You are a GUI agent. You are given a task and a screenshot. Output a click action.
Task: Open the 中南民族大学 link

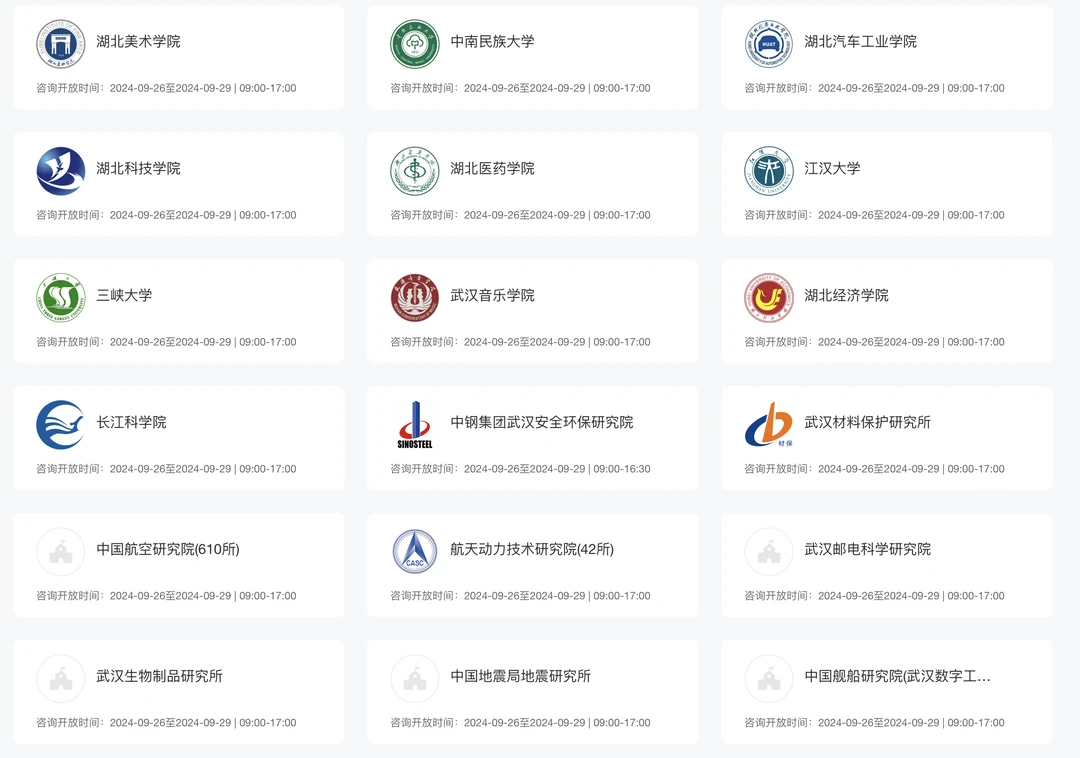point(492,41)
